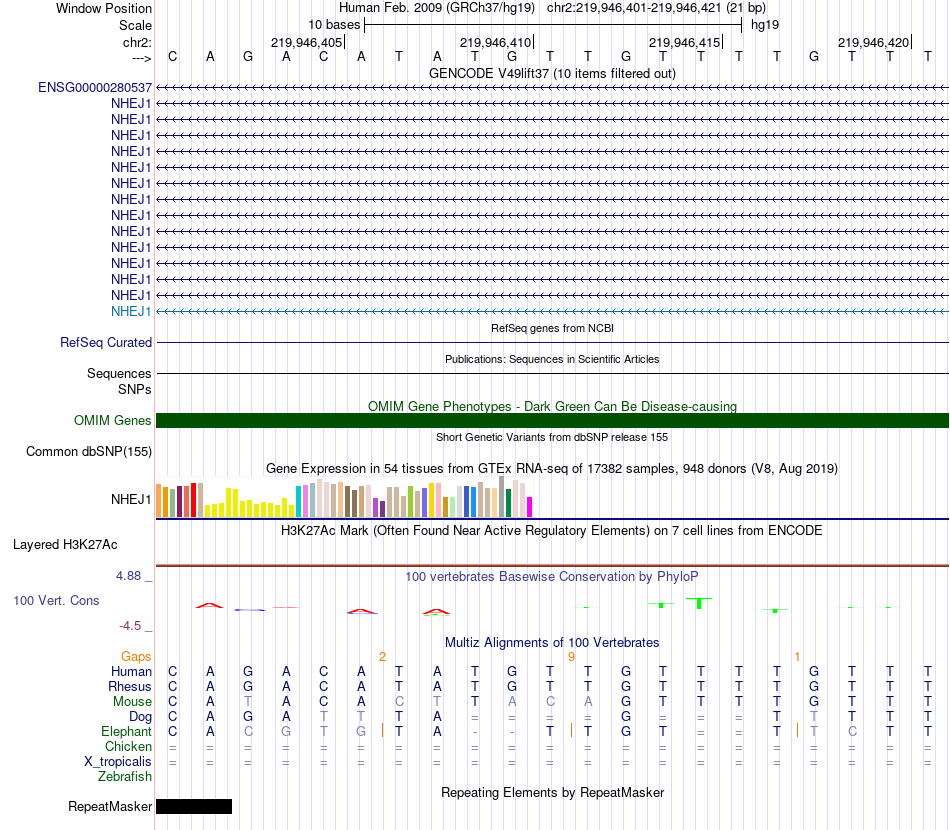Select the light blue NHEJ1 transcript label

pos(131,311)
